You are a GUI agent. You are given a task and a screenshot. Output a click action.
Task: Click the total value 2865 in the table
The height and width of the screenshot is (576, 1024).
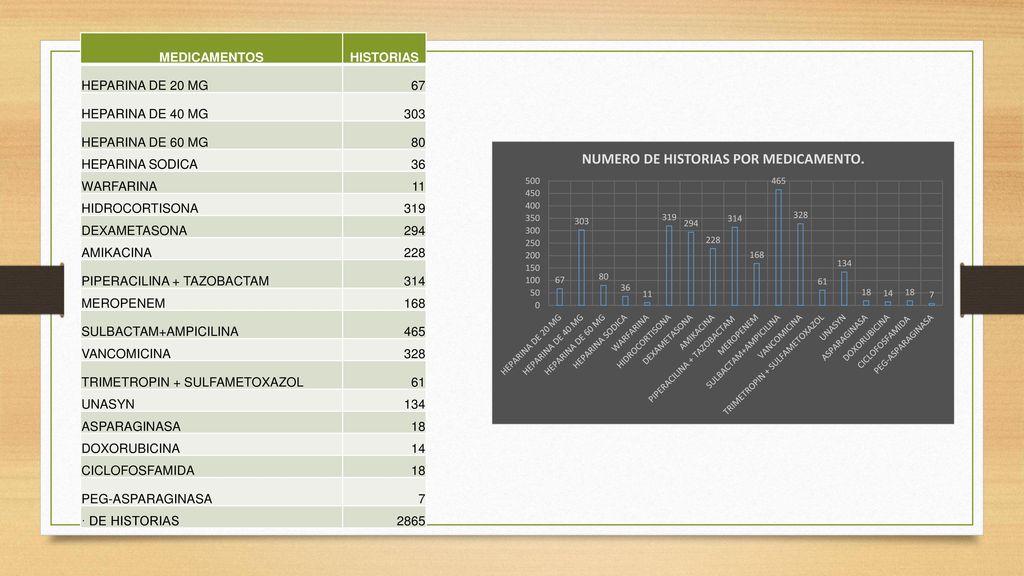click(411, 521)
